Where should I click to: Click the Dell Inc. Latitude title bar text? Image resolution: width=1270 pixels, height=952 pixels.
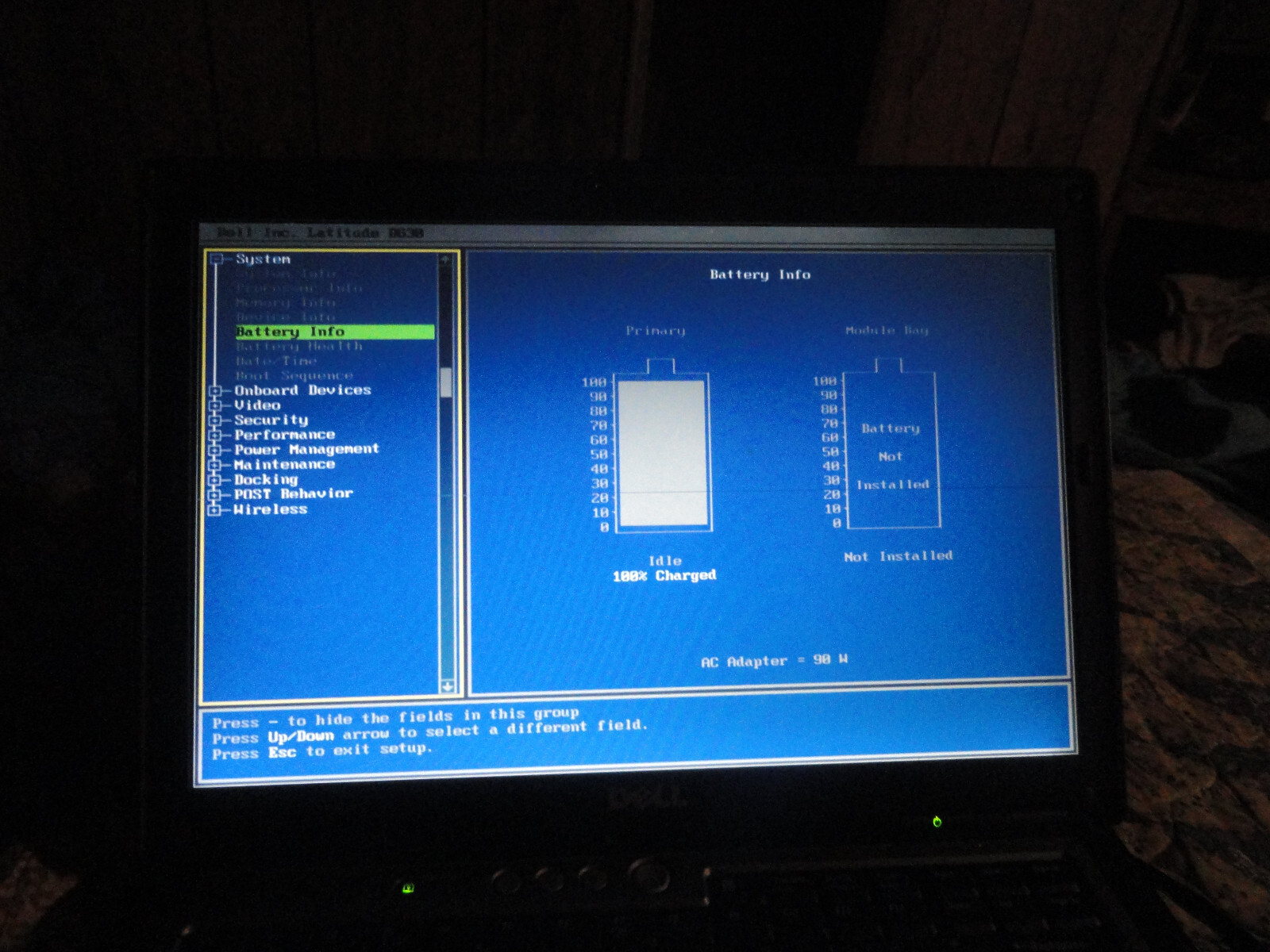click(321, 232)
